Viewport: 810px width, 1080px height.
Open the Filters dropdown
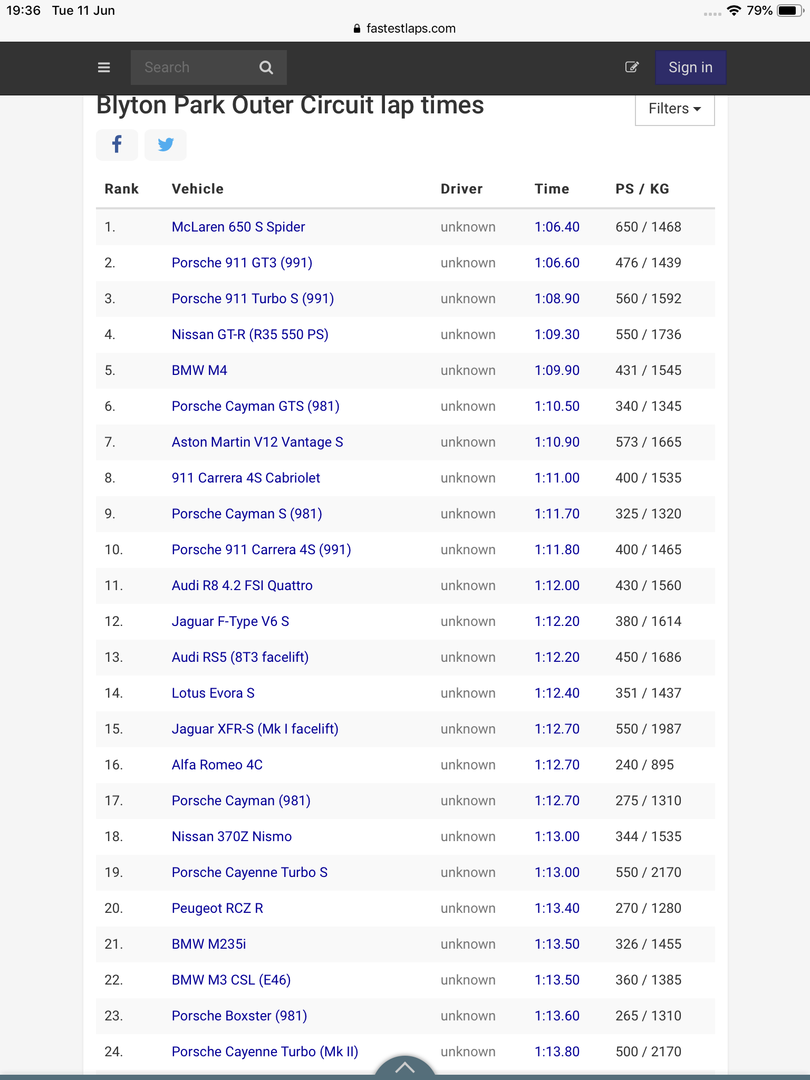(674, 108)
